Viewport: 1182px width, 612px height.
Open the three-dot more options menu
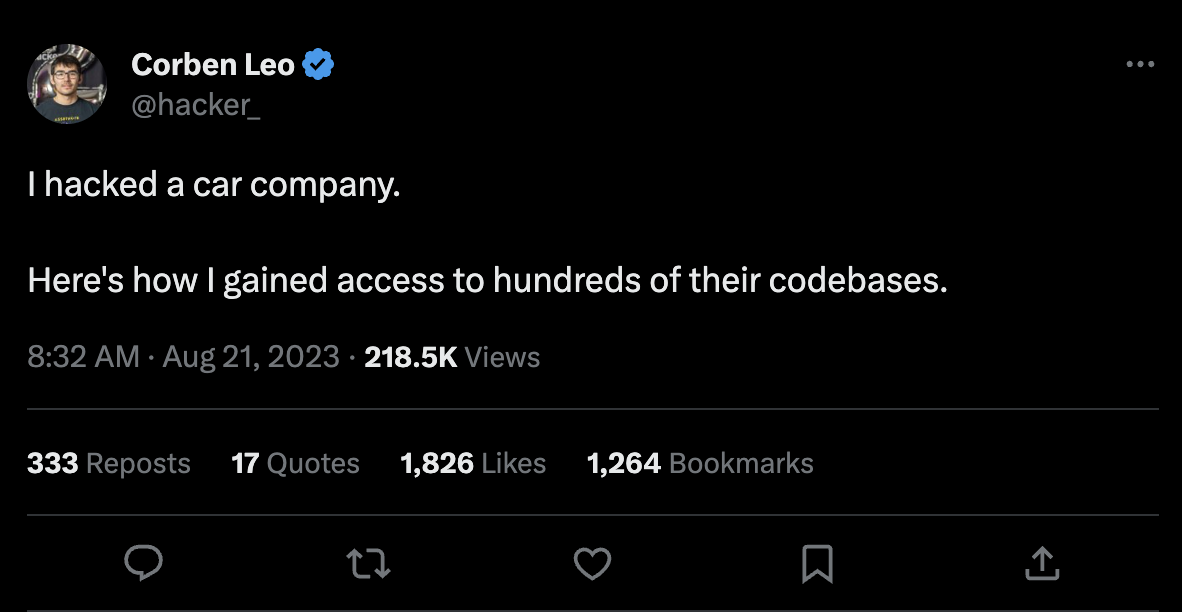coord(1140,65)
